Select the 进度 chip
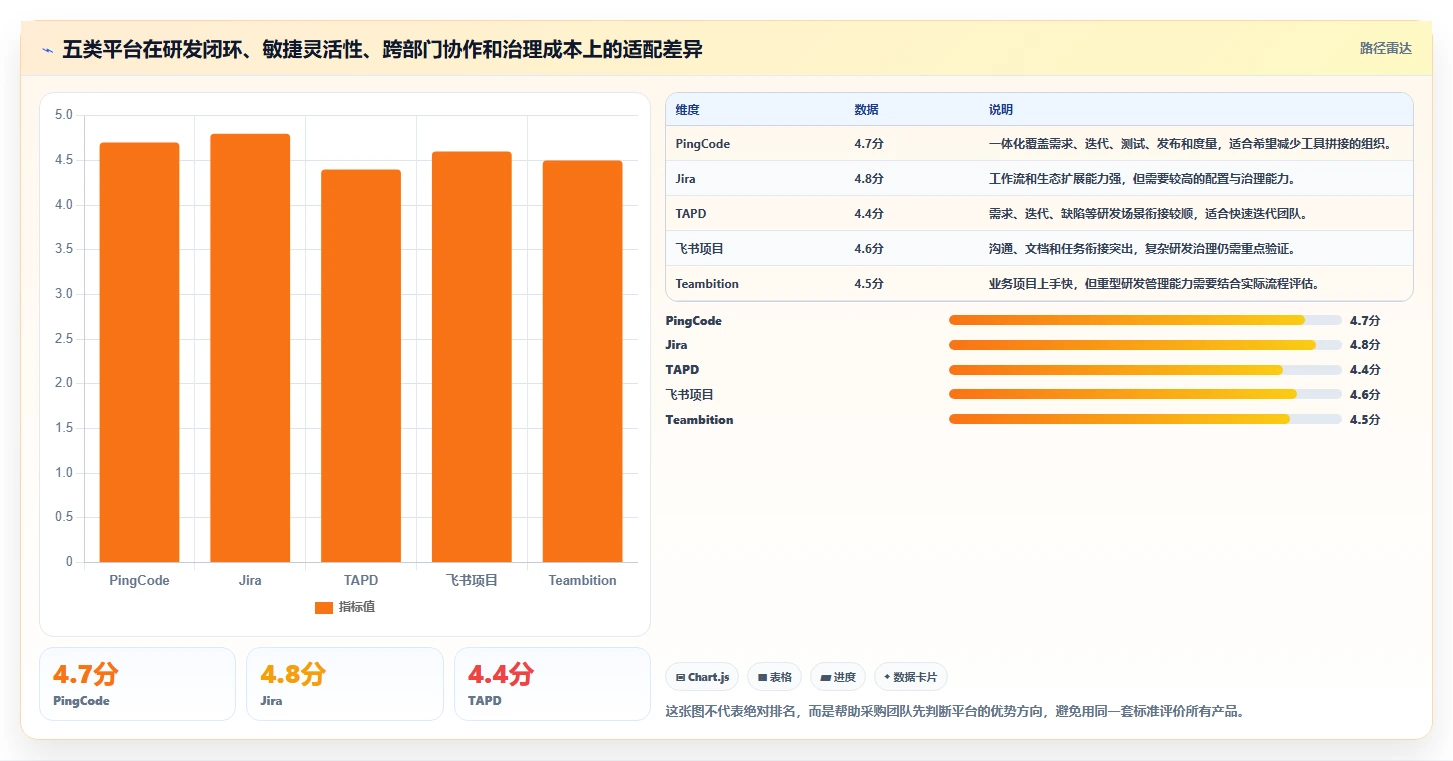Viewport: 1453px width, 761px height. tap(838, 677)
